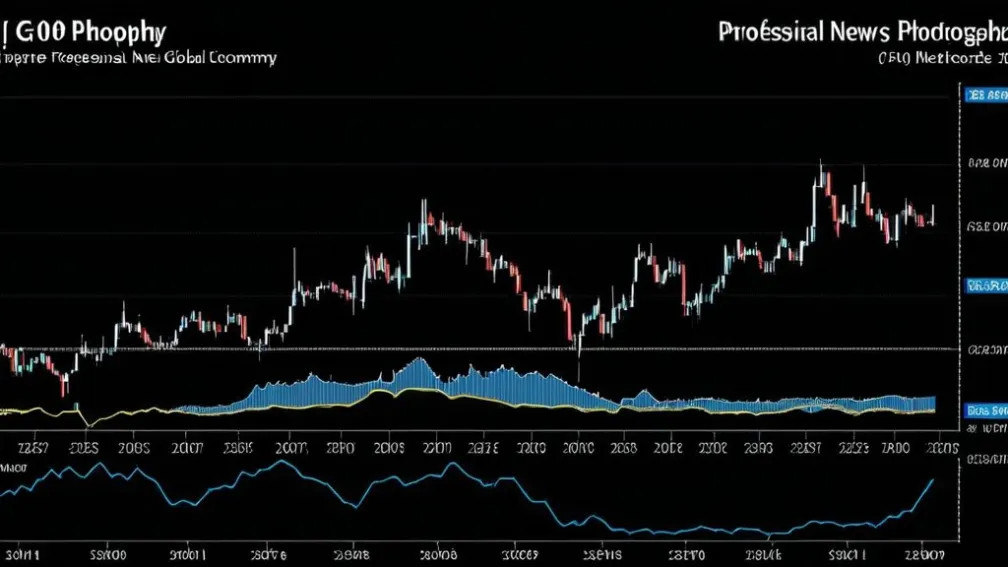
Task: Click the final candlestick at the chart's right edge
Action: coord(933,213)
